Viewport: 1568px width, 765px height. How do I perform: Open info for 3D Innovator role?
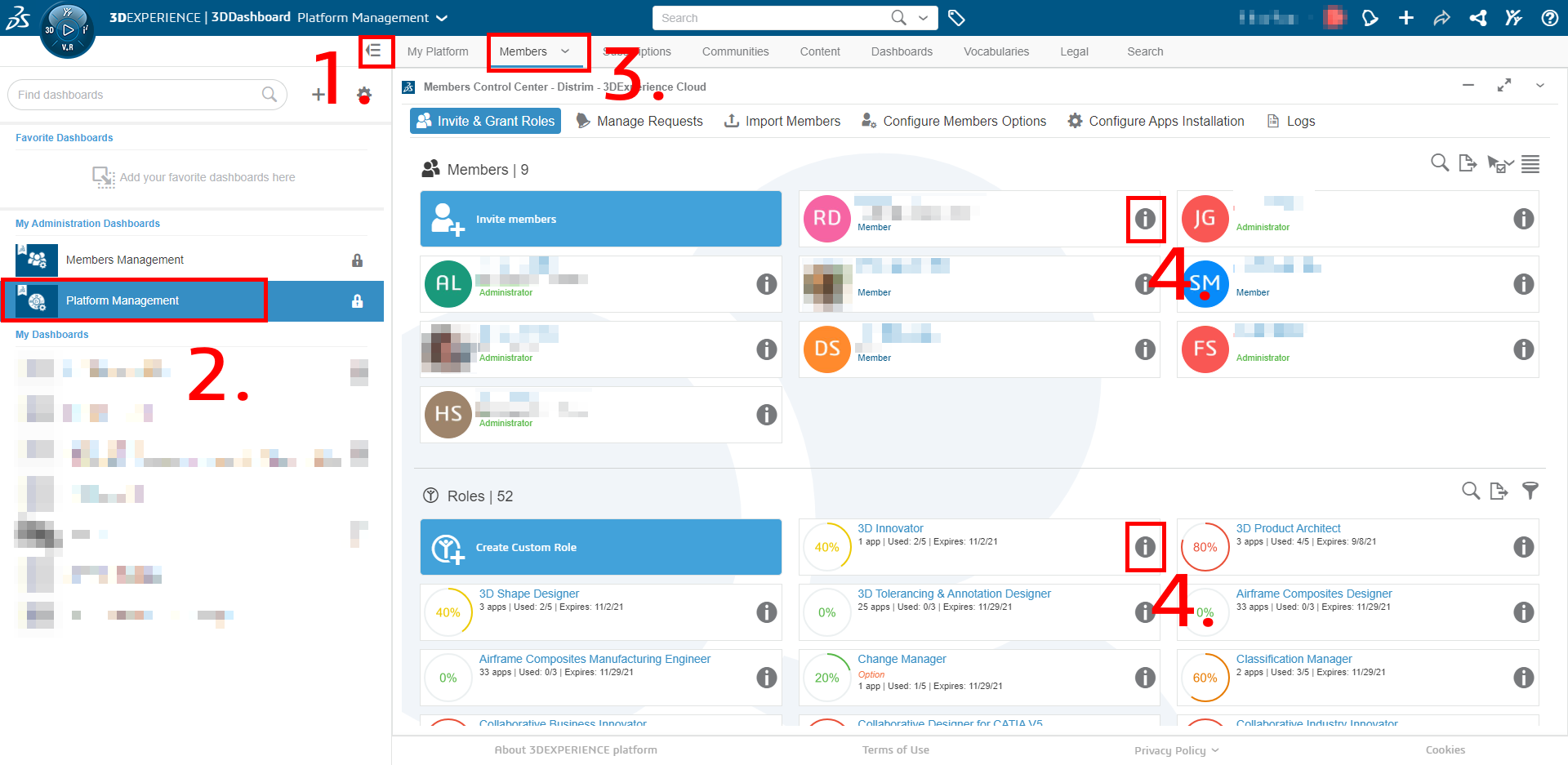[1145, 547]
